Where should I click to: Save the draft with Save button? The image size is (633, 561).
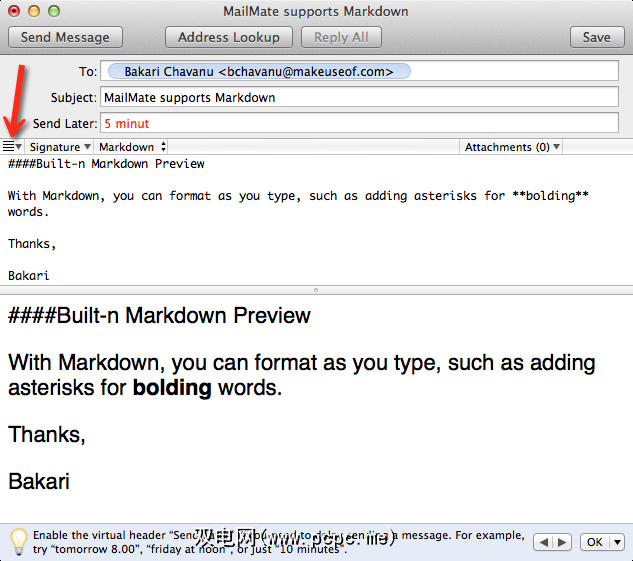click(597, 37)
